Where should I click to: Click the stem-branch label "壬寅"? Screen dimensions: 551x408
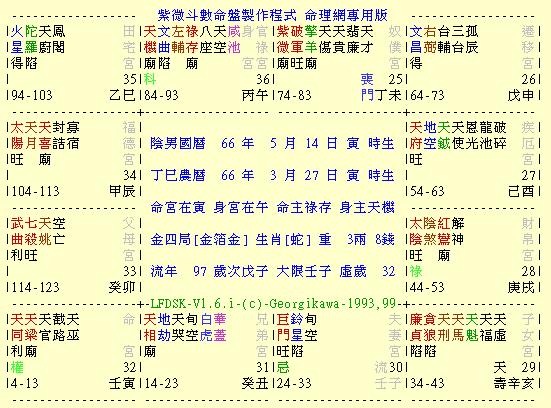coord(122,383)
